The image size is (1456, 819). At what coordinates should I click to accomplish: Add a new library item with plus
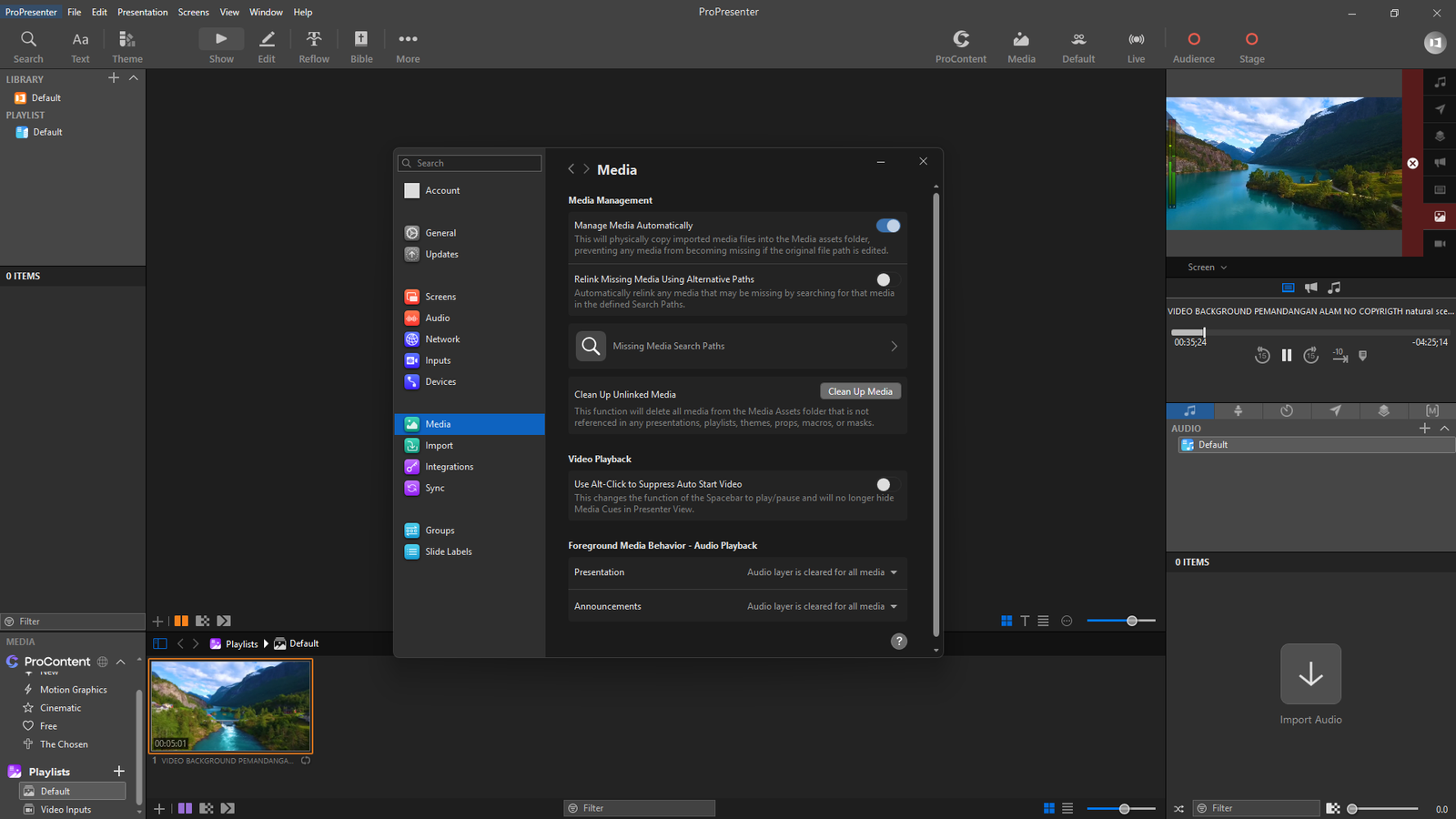click(x=114, y=78)
